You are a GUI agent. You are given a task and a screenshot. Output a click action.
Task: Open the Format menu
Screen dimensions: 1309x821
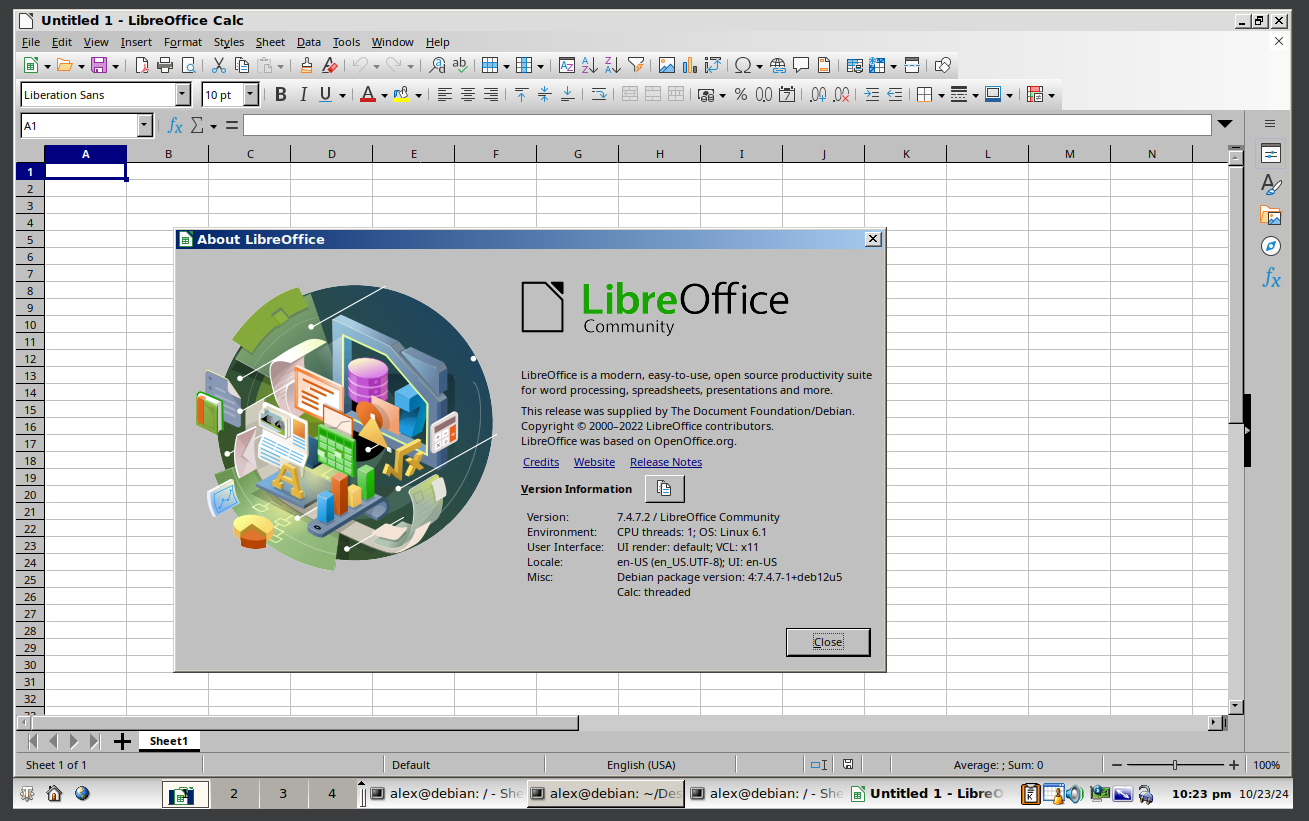(182, 42)
